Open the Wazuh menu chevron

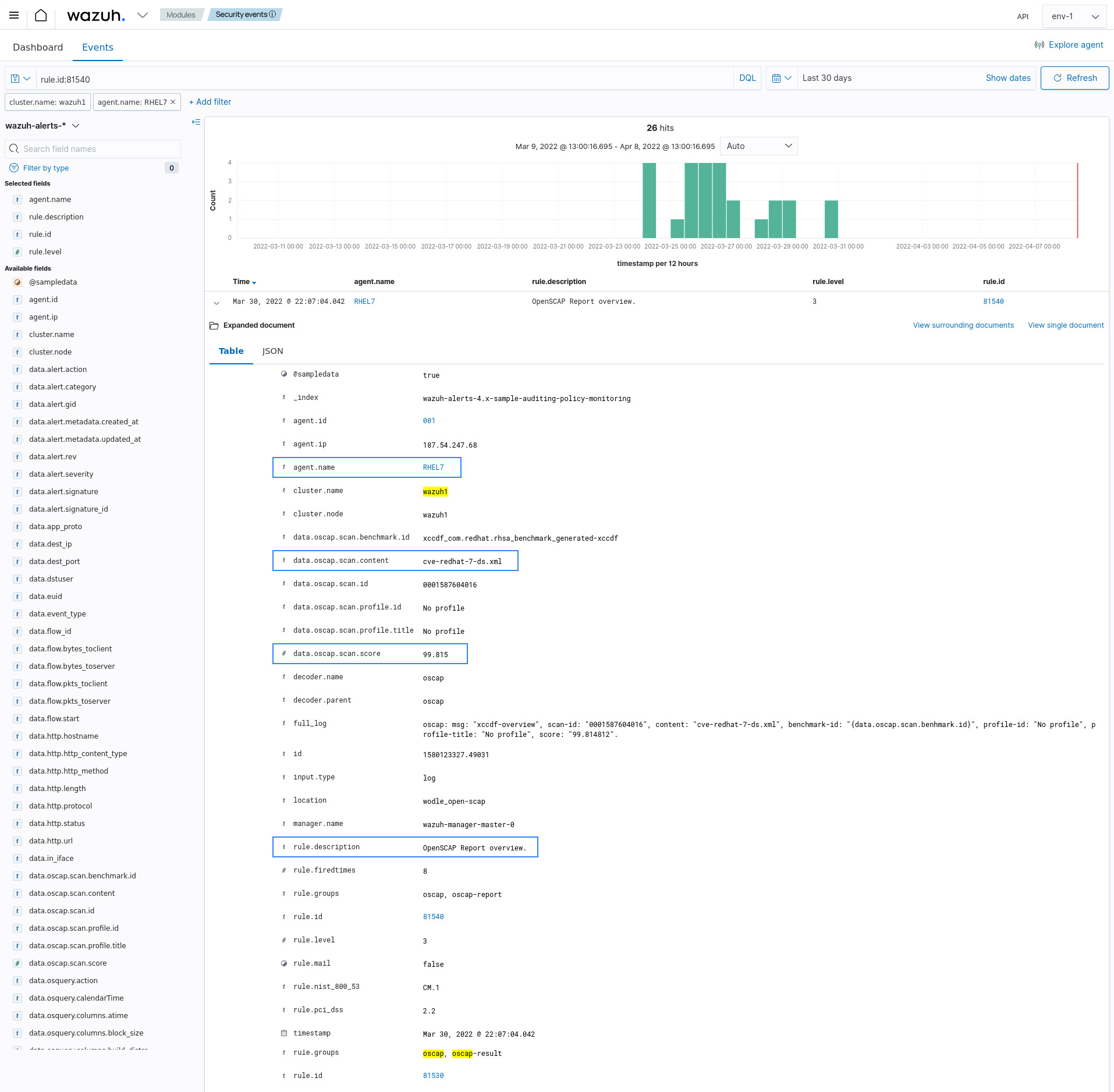click(143, 15)
